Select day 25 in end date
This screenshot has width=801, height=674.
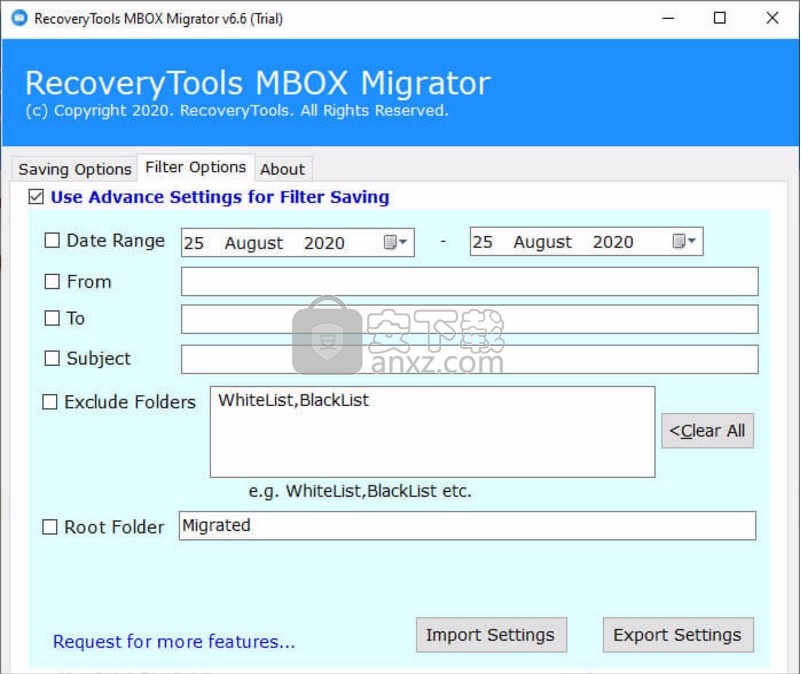(x=483, y=242)
